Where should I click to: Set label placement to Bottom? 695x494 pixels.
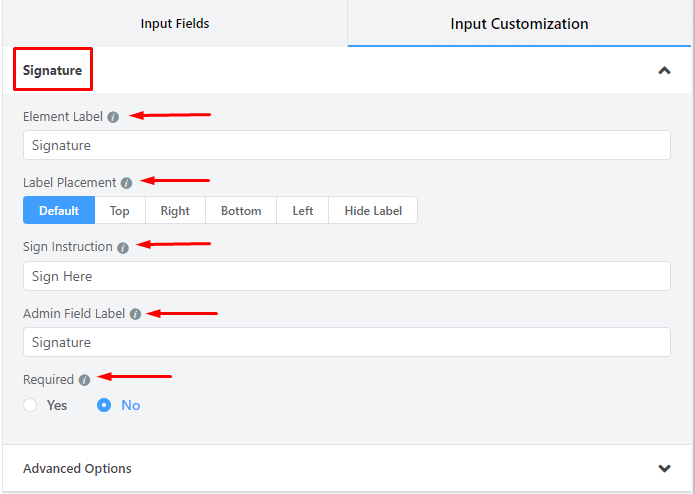(x=241, y=210)
